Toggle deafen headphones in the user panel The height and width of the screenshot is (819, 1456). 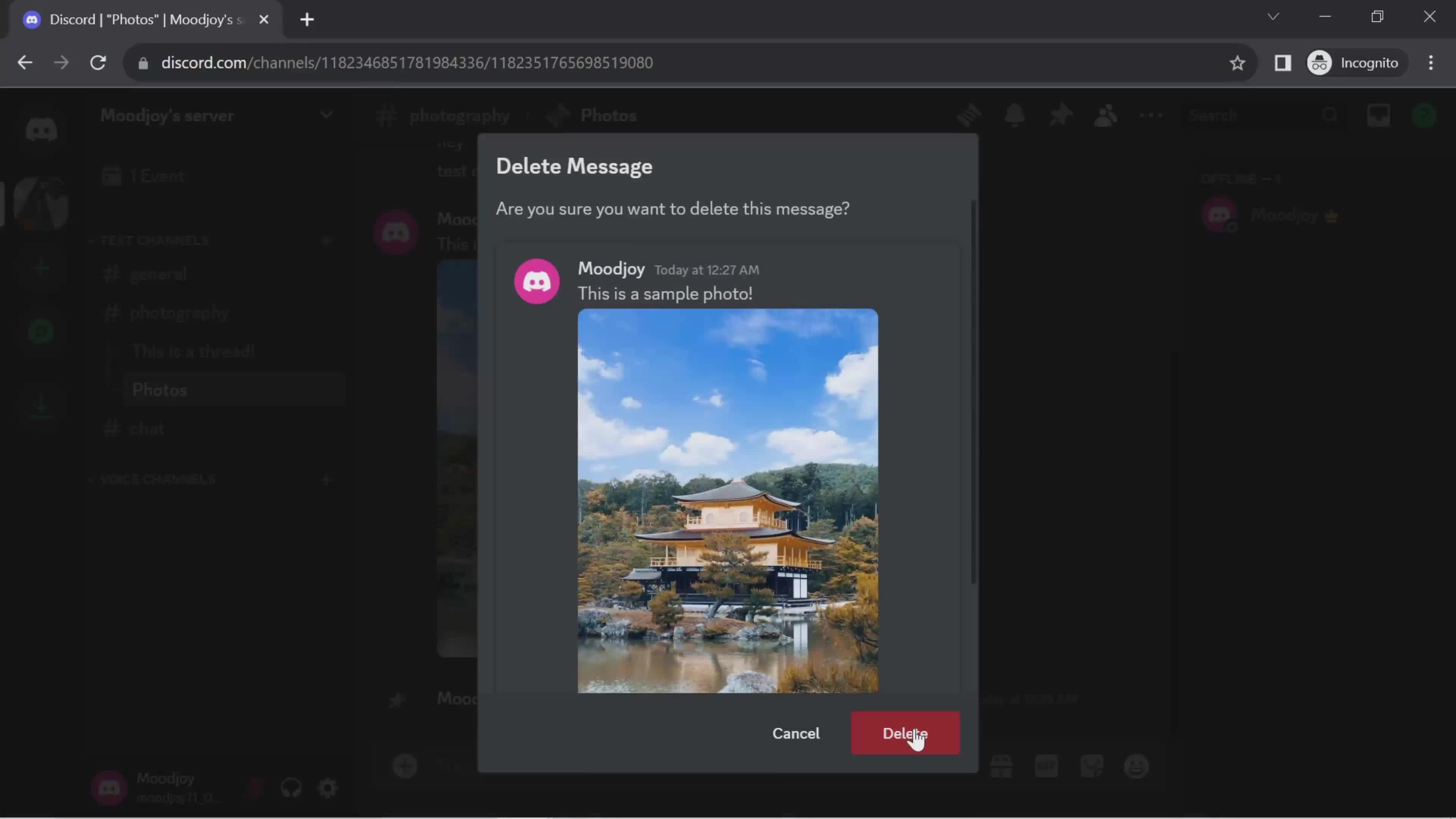coord(291,788)
